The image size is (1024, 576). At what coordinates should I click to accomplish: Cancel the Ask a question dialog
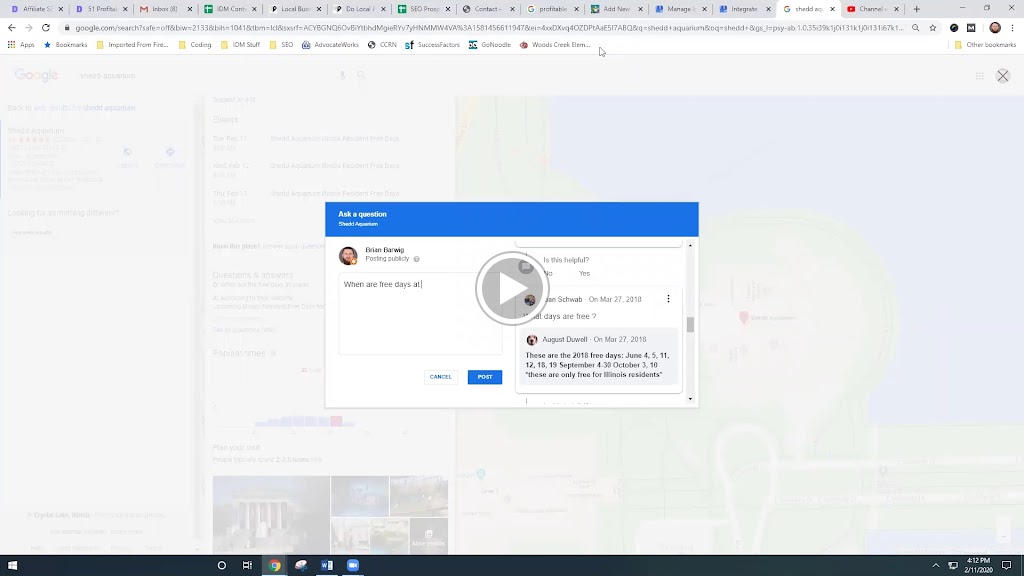[441, 377]
